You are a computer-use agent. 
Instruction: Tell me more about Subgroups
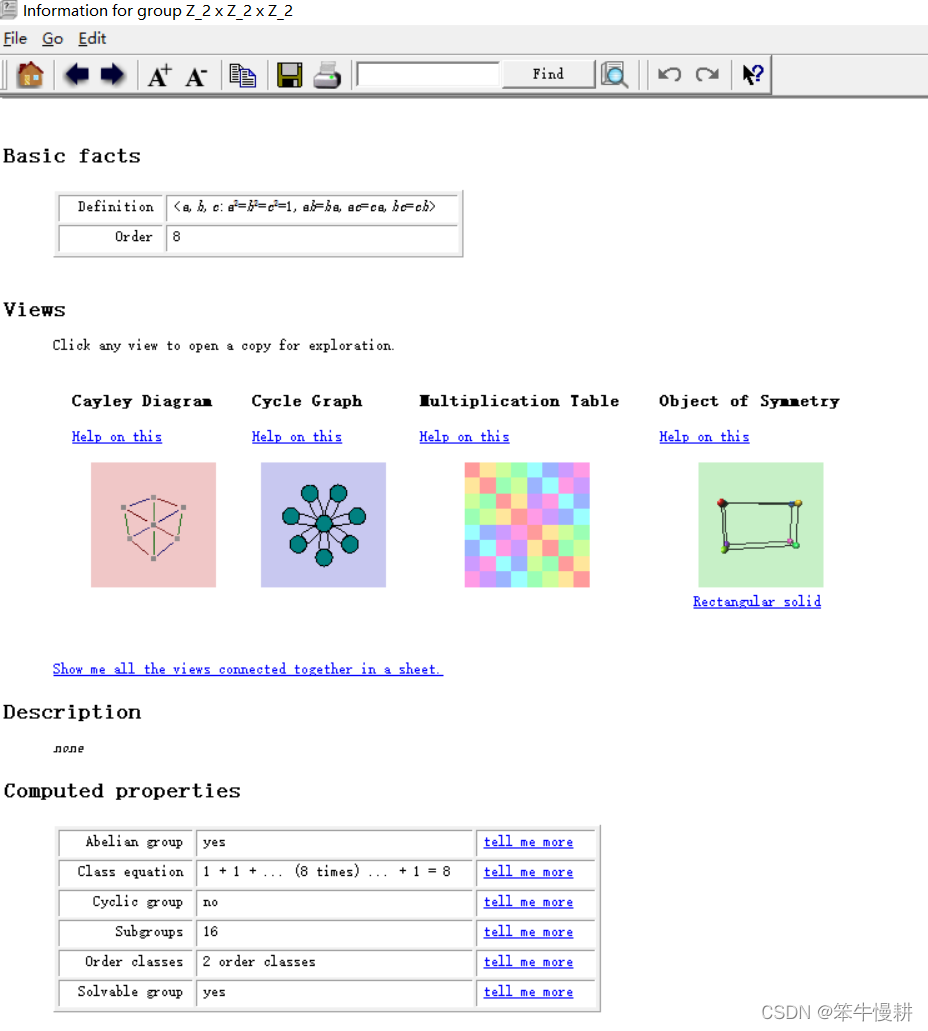[528, 932]
